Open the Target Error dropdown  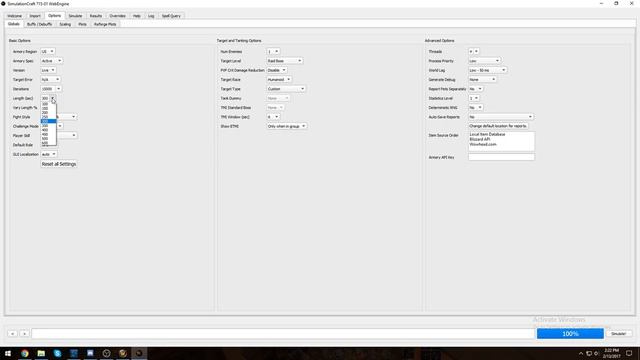[51, 80]
